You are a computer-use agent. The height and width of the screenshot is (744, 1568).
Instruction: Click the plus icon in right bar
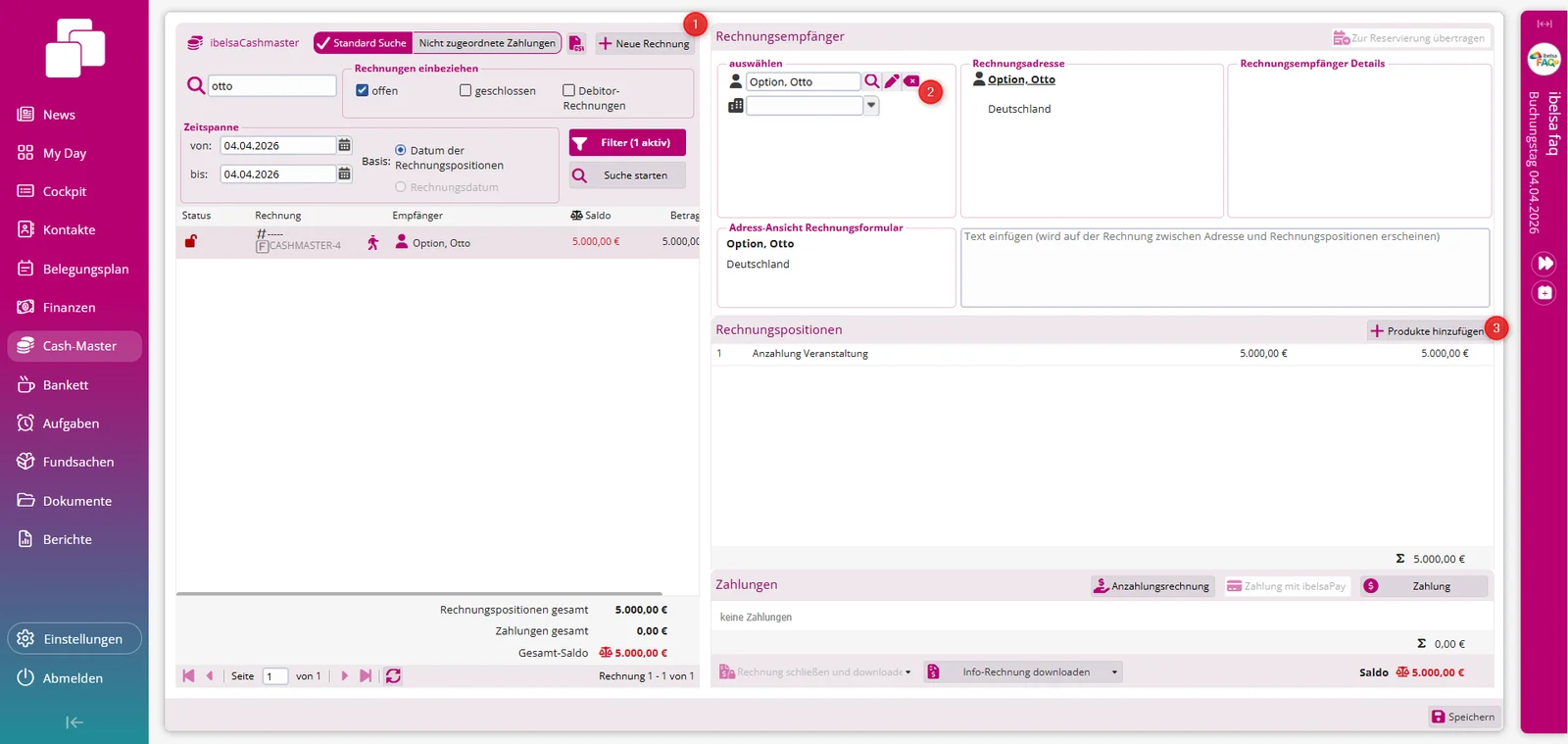[1544, 292]
